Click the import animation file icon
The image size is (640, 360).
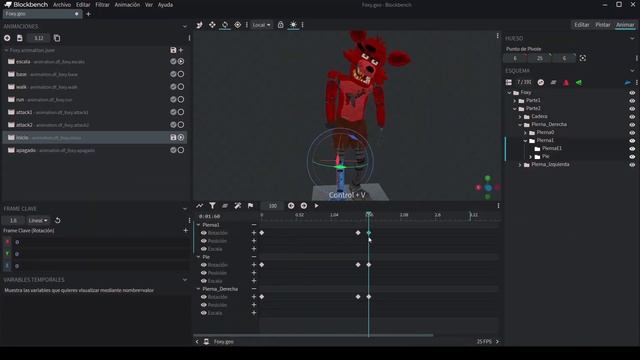click(x=20, y=38)
